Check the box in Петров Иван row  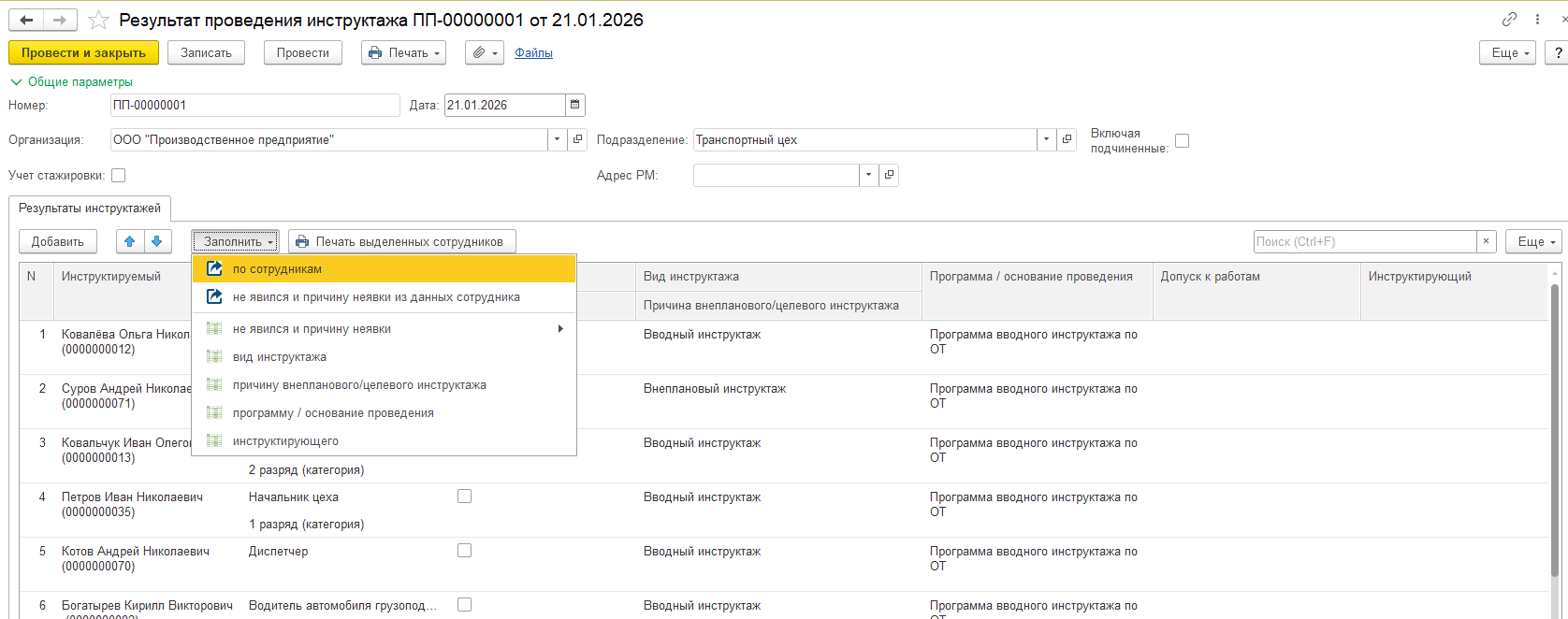(x=464, y=497)
